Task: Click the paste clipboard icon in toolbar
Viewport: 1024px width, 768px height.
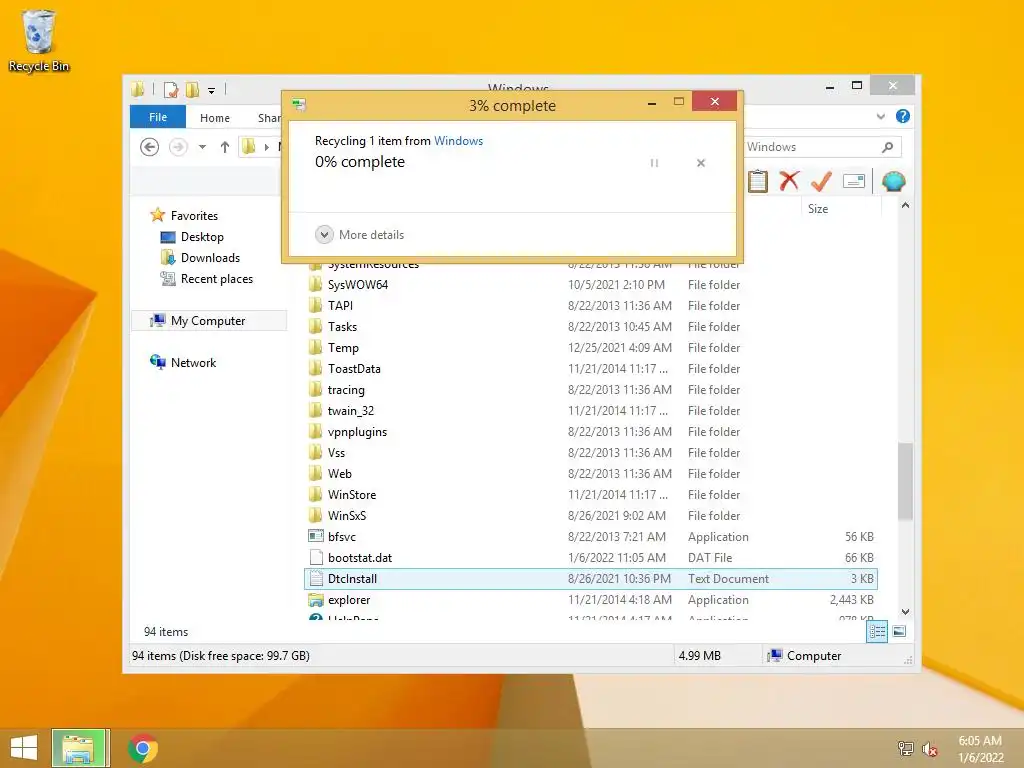Action: click(x=758, y=181)
